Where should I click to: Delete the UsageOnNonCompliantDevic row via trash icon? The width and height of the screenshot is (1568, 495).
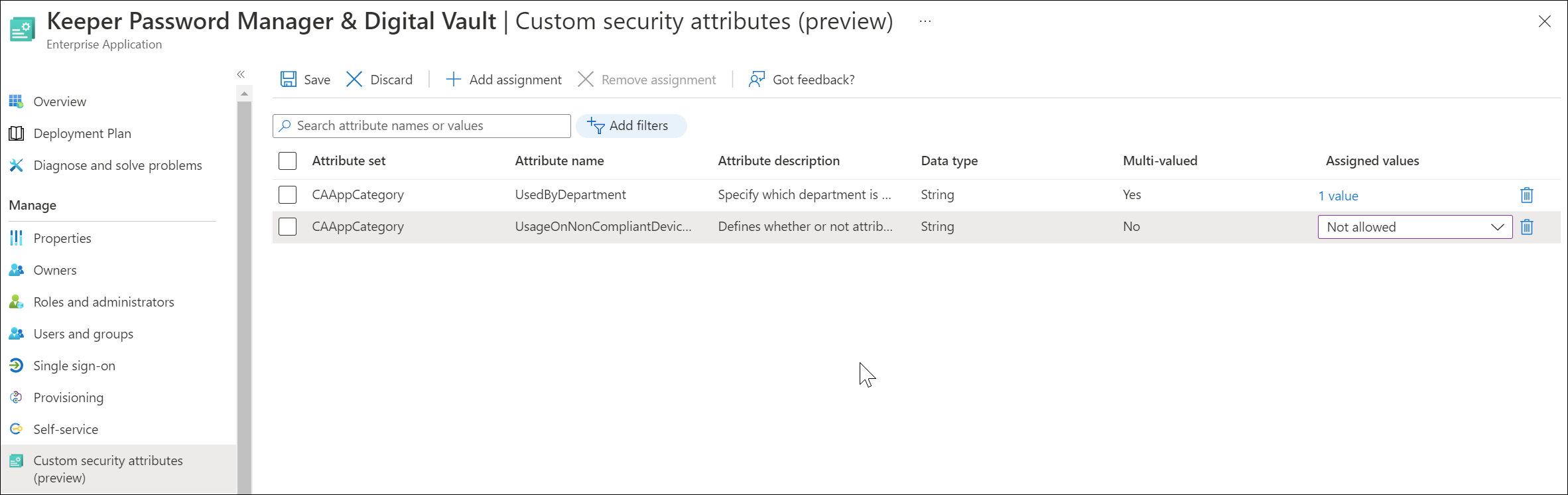click(x=1527, y=227)
